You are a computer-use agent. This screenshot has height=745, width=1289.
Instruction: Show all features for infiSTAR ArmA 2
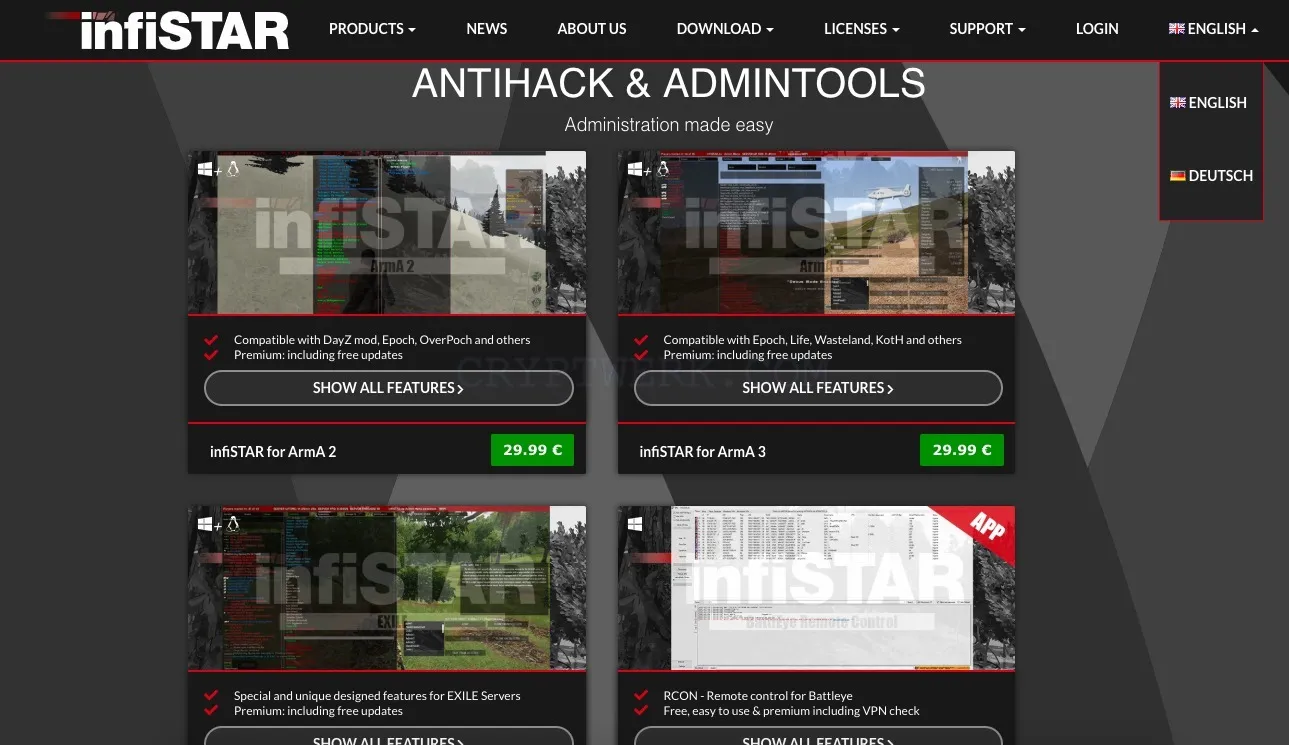389,388
